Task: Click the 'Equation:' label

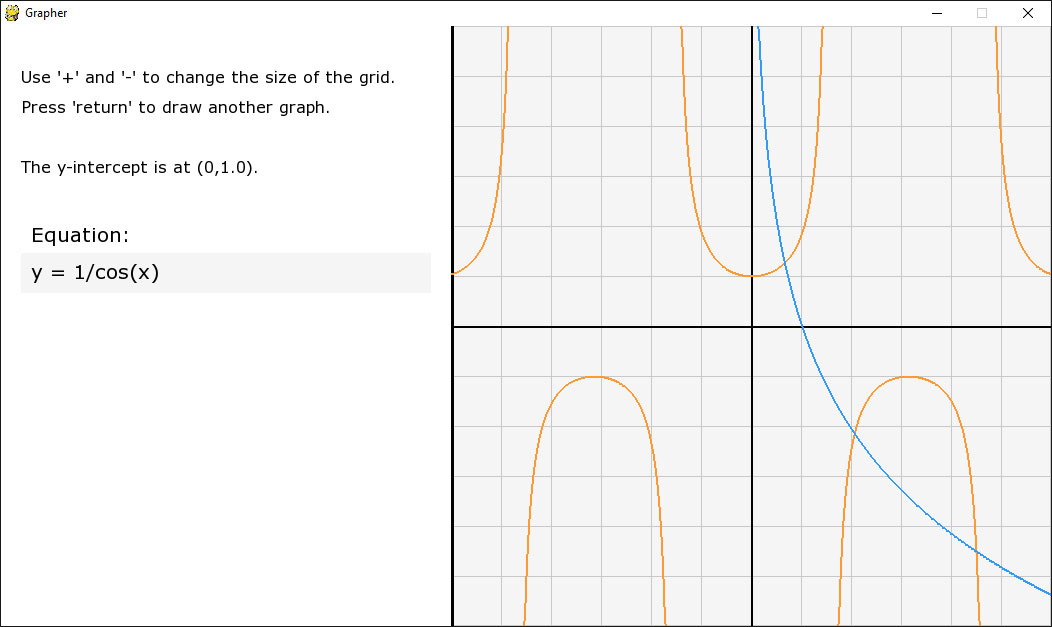Action: click(80, 235)
